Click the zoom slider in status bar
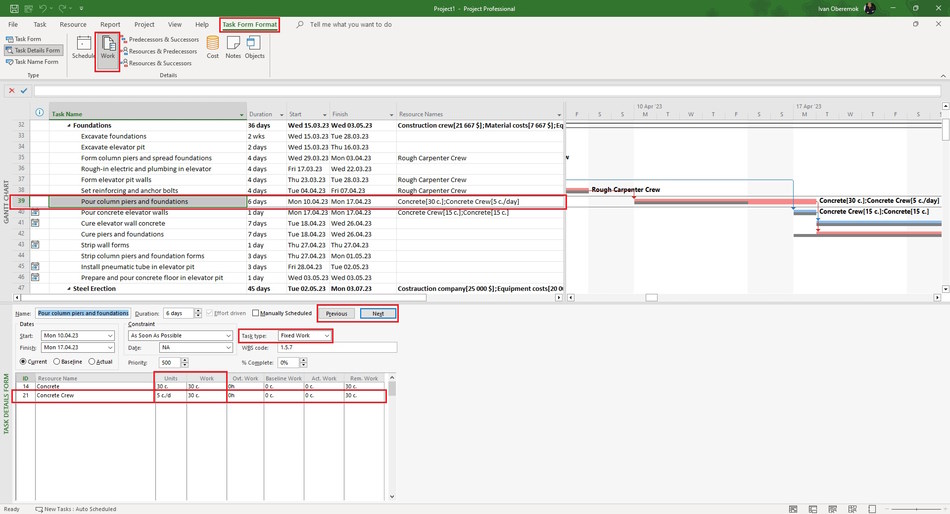The image size is (950, 514). pos(917,509)
